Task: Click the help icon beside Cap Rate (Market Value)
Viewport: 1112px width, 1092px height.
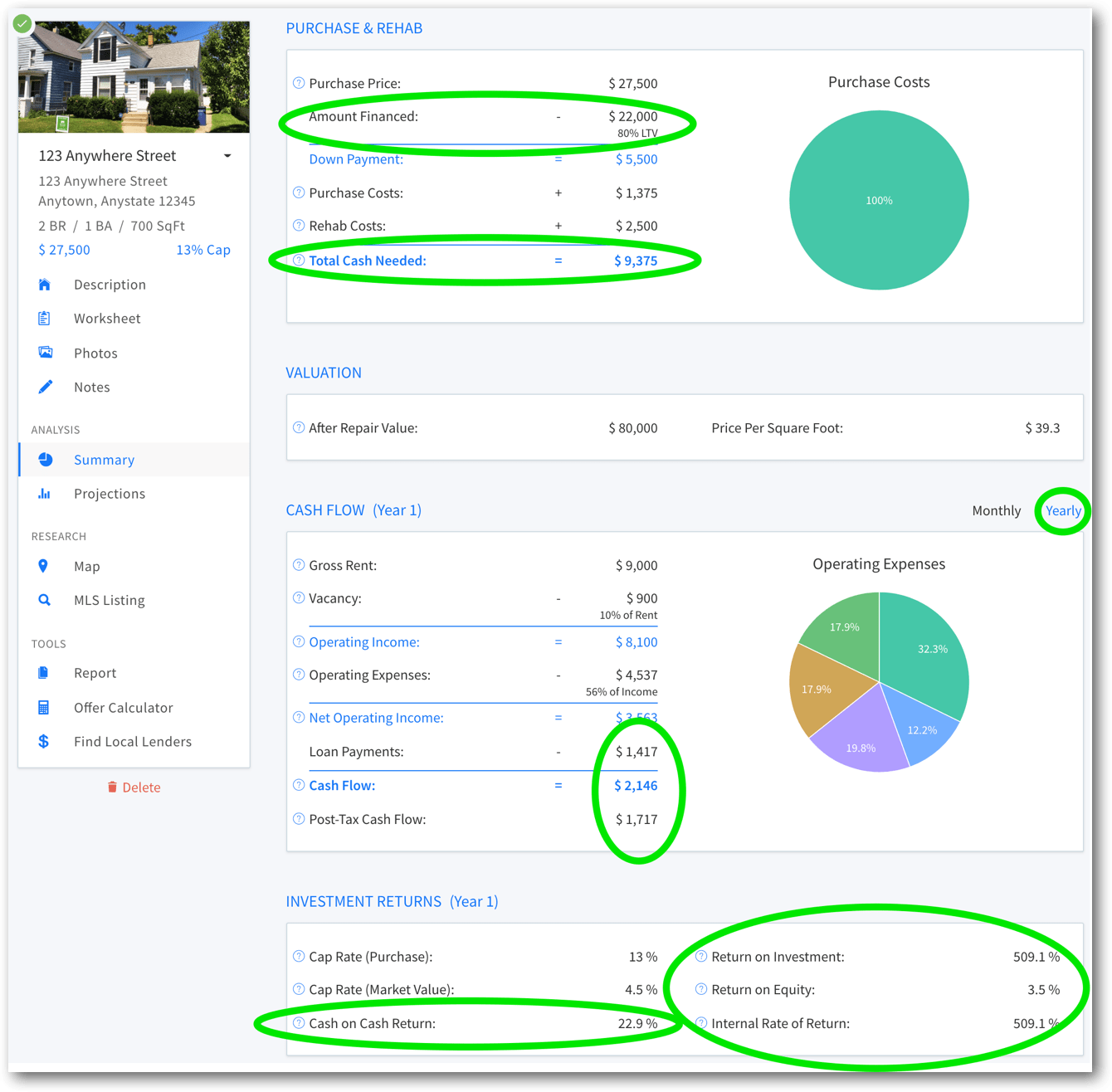Action: 299,989
